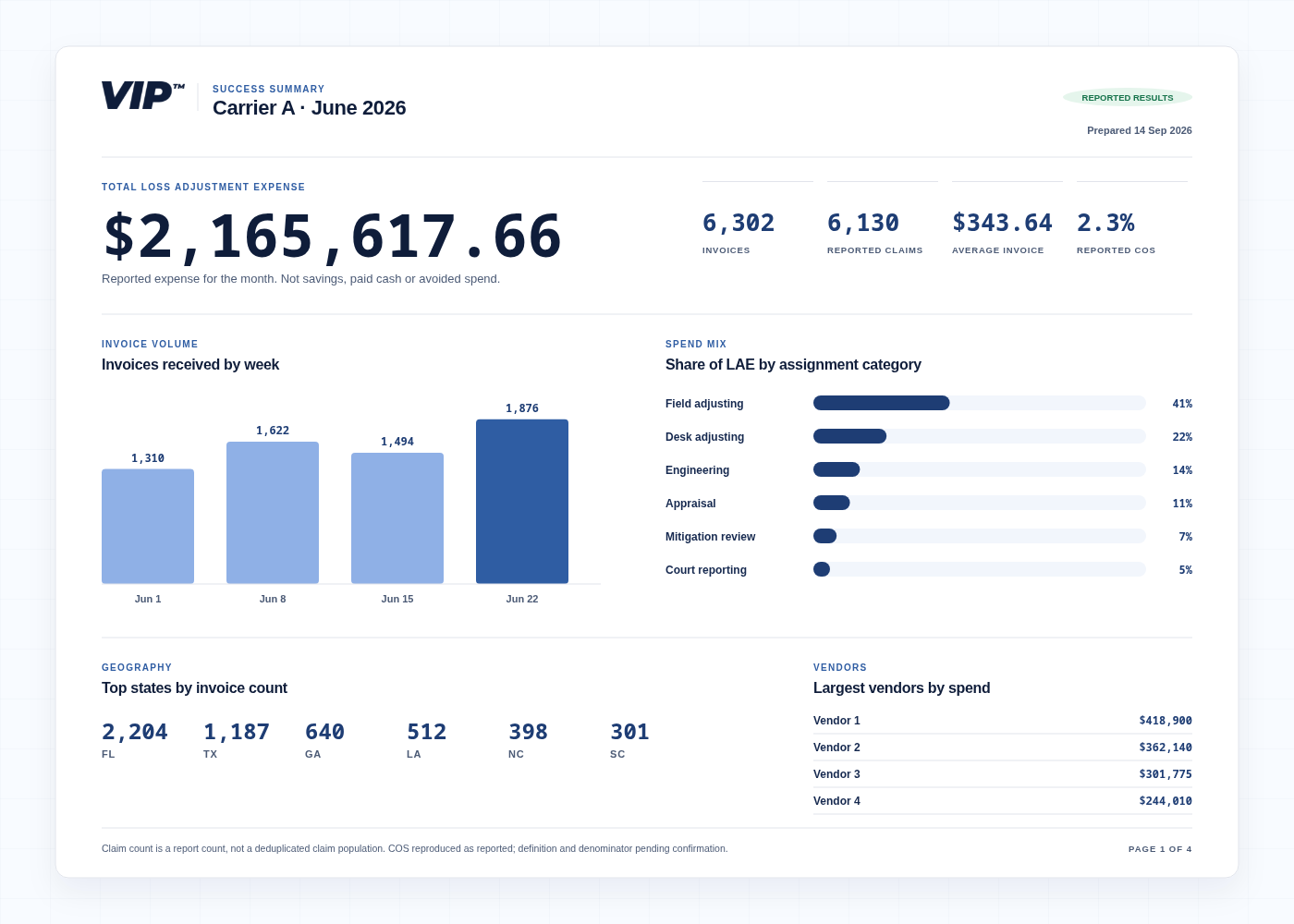Click the Jun 1 bar in chart
The width and height of the screenshot is (1294, 924).
click(x=148, y=526)
